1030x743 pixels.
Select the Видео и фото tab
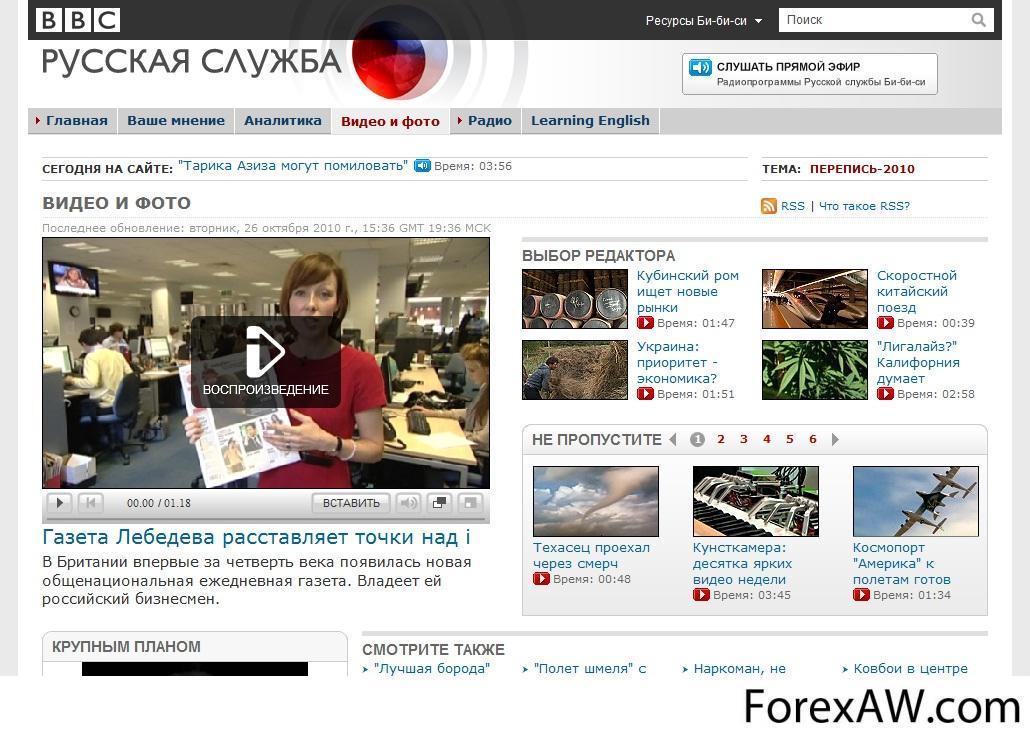tap(390, 122)
